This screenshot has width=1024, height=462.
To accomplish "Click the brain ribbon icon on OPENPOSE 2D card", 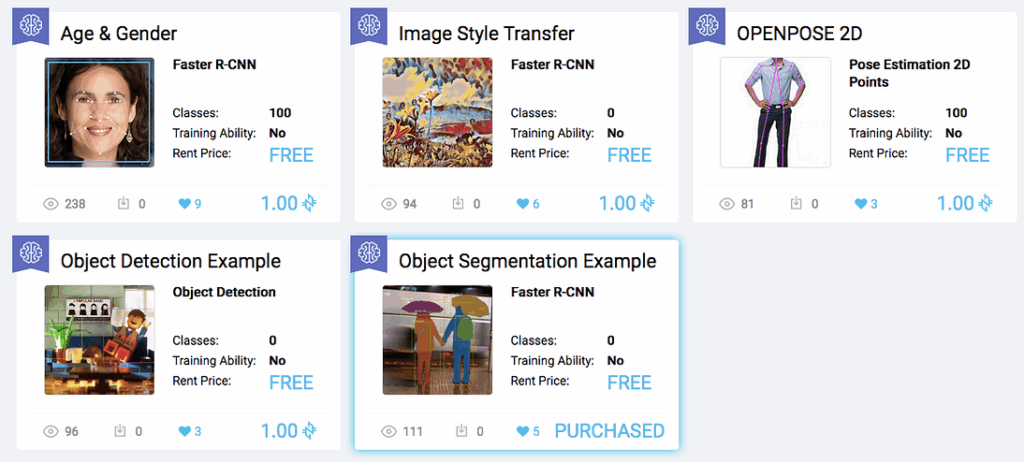I will click(706, 25).
